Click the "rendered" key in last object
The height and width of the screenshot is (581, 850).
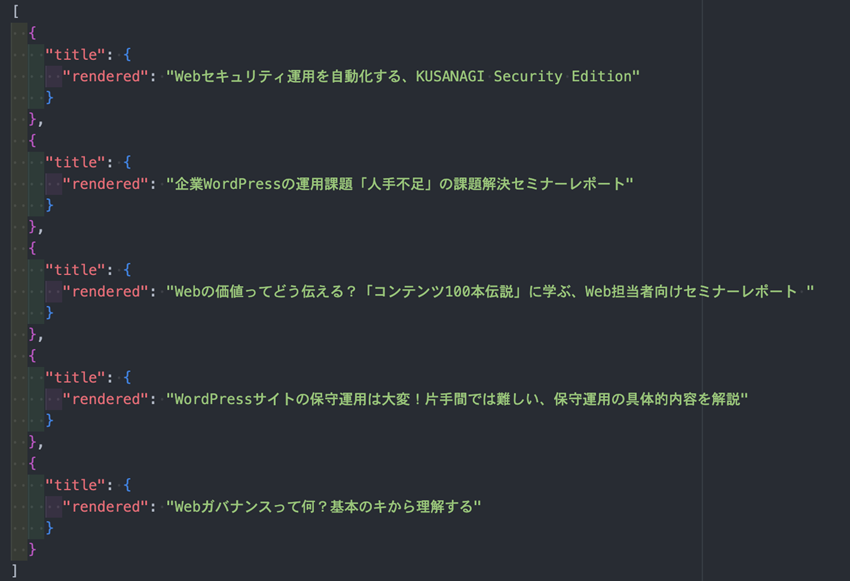pos(105,507)
